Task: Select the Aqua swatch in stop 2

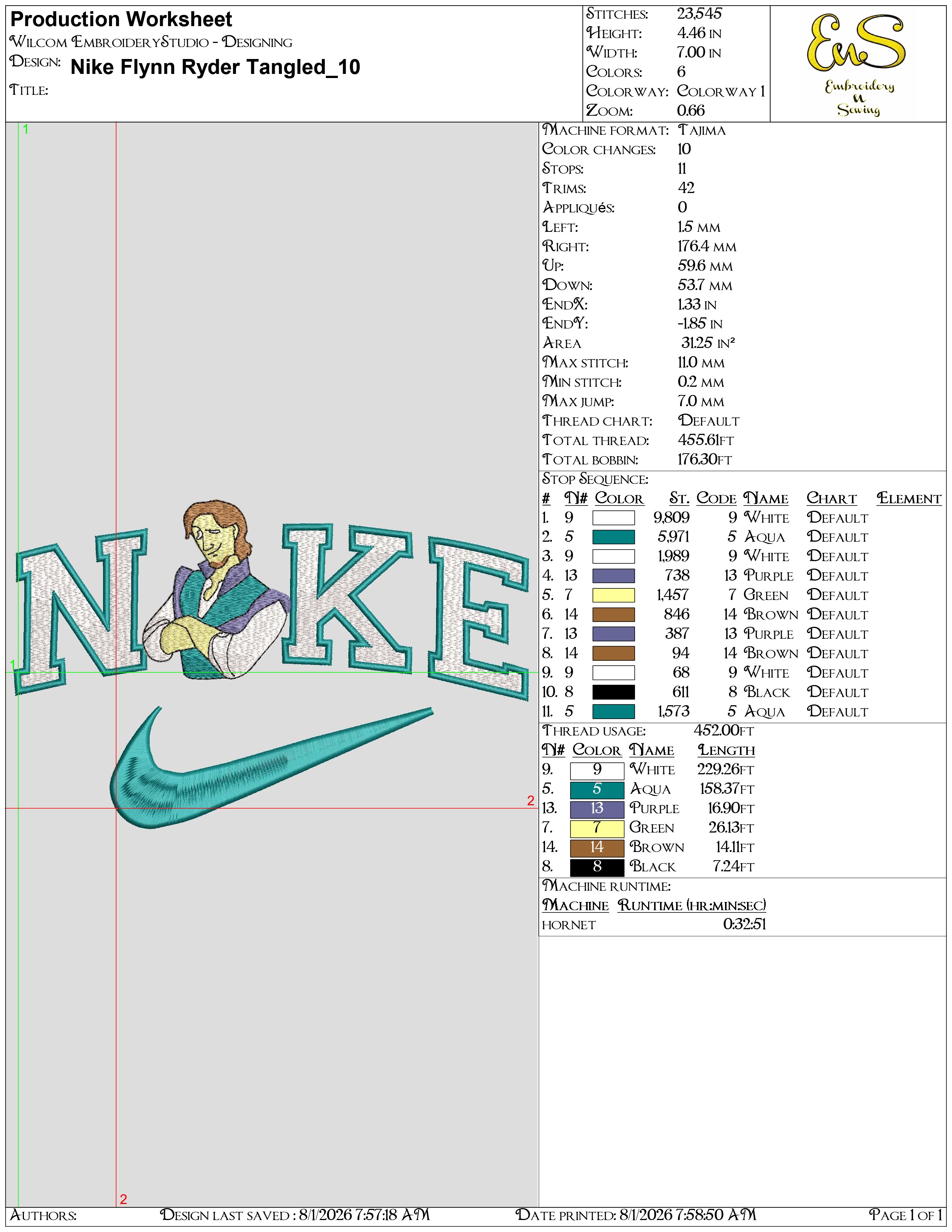Action: click(613, 537)
